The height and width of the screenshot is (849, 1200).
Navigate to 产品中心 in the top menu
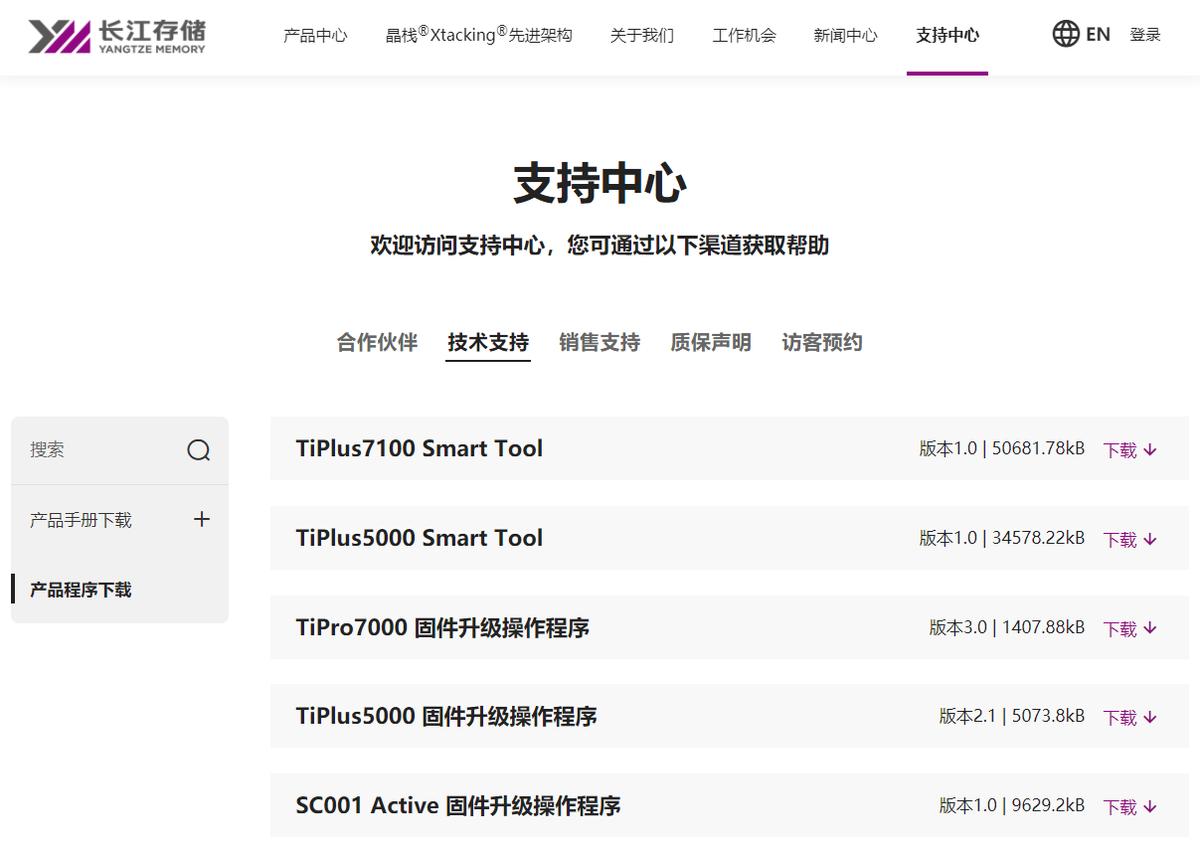(x=315, y=35)
